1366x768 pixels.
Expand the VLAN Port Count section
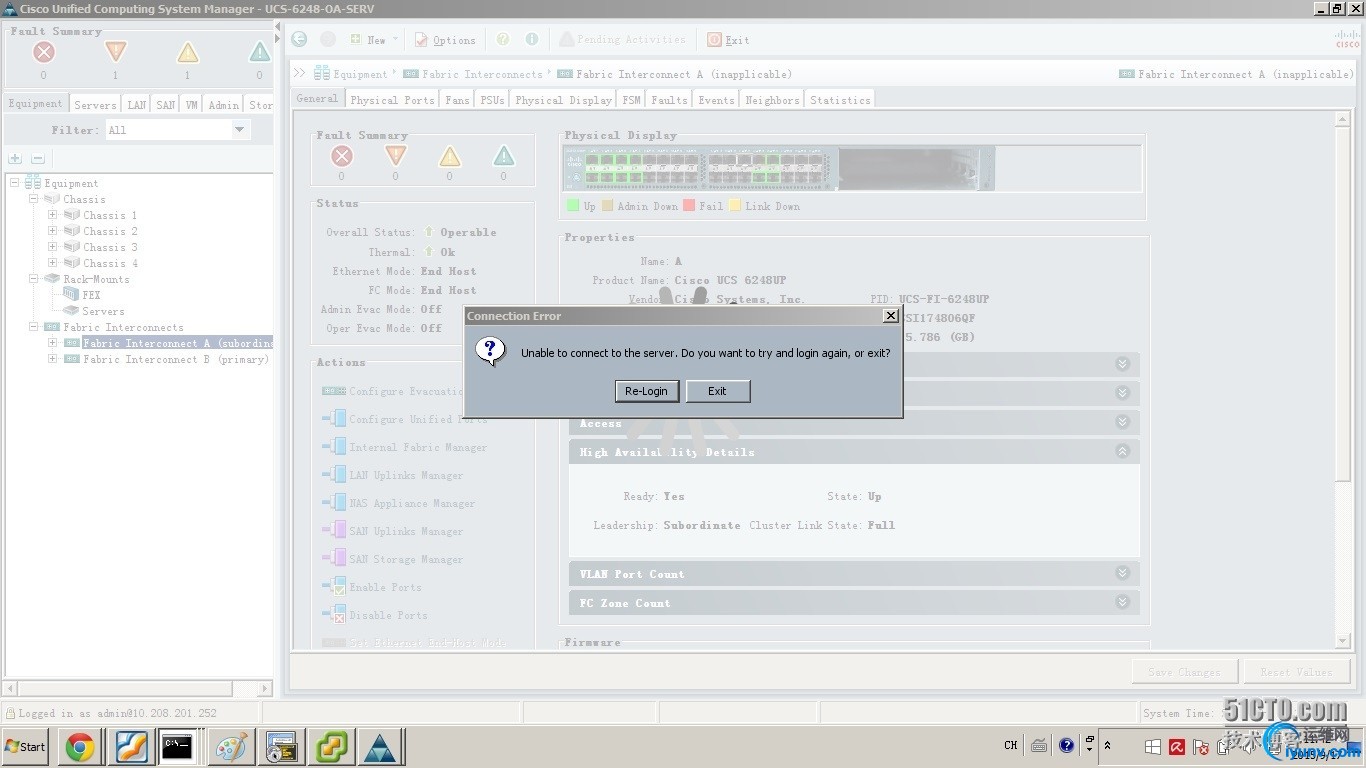click(x=1122, y=573)
